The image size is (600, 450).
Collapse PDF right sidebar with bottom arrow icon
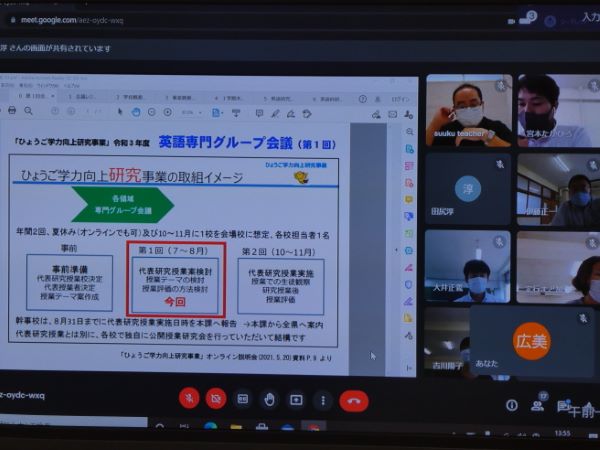pos(409,368)
